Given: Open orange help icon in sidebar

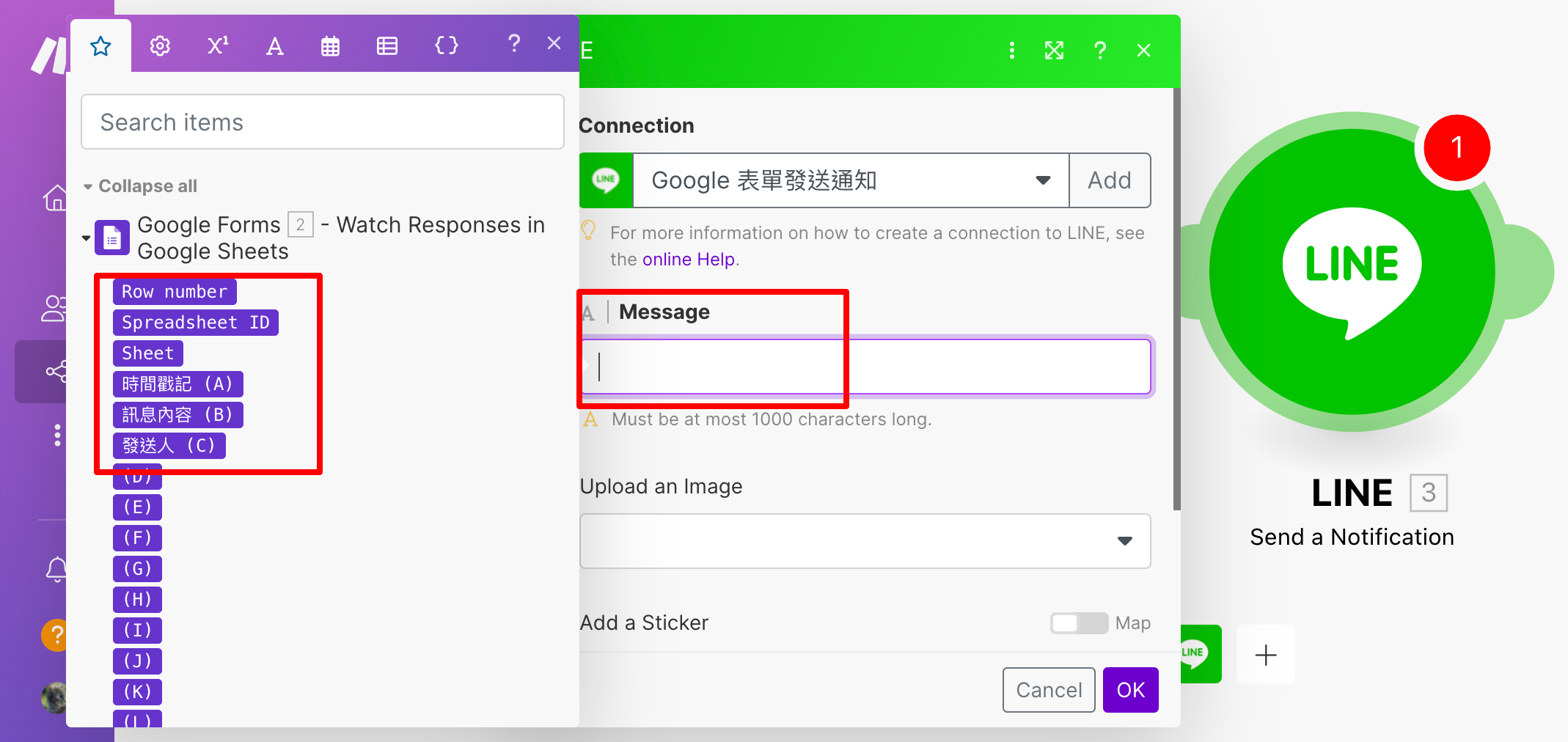Looking at the screenshot, I should pos(54,635).
